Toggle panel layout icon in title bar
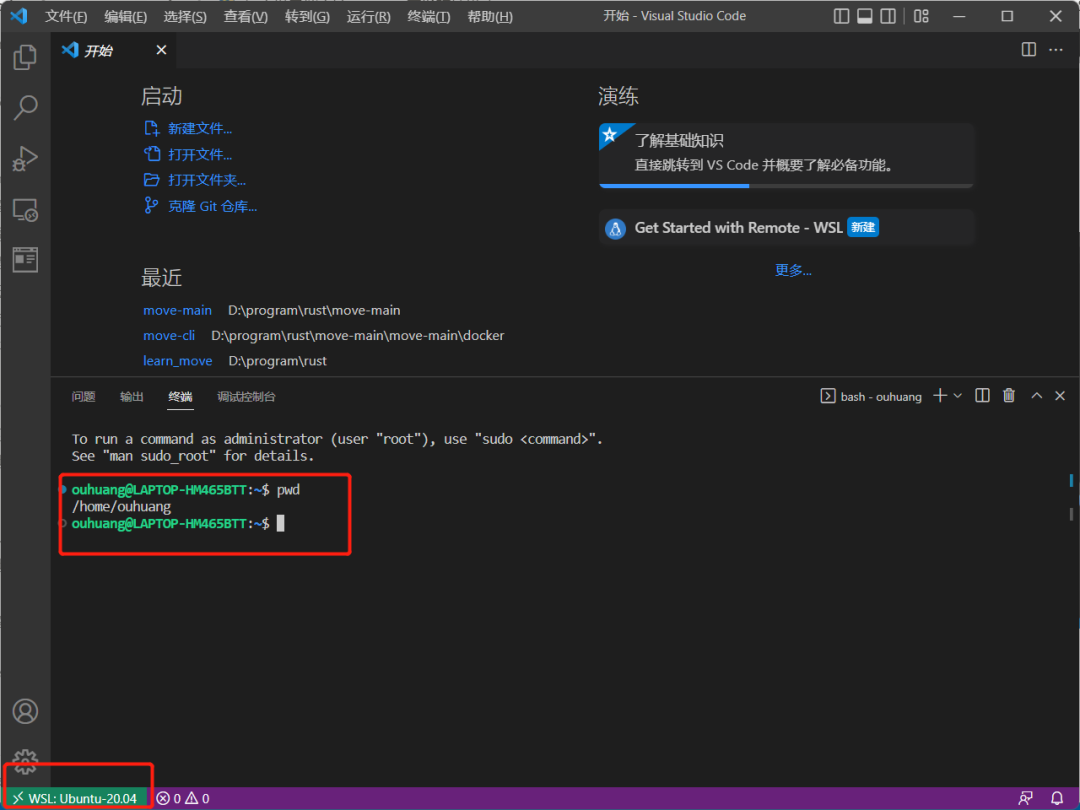The image size is (1080, 810). 864,16
